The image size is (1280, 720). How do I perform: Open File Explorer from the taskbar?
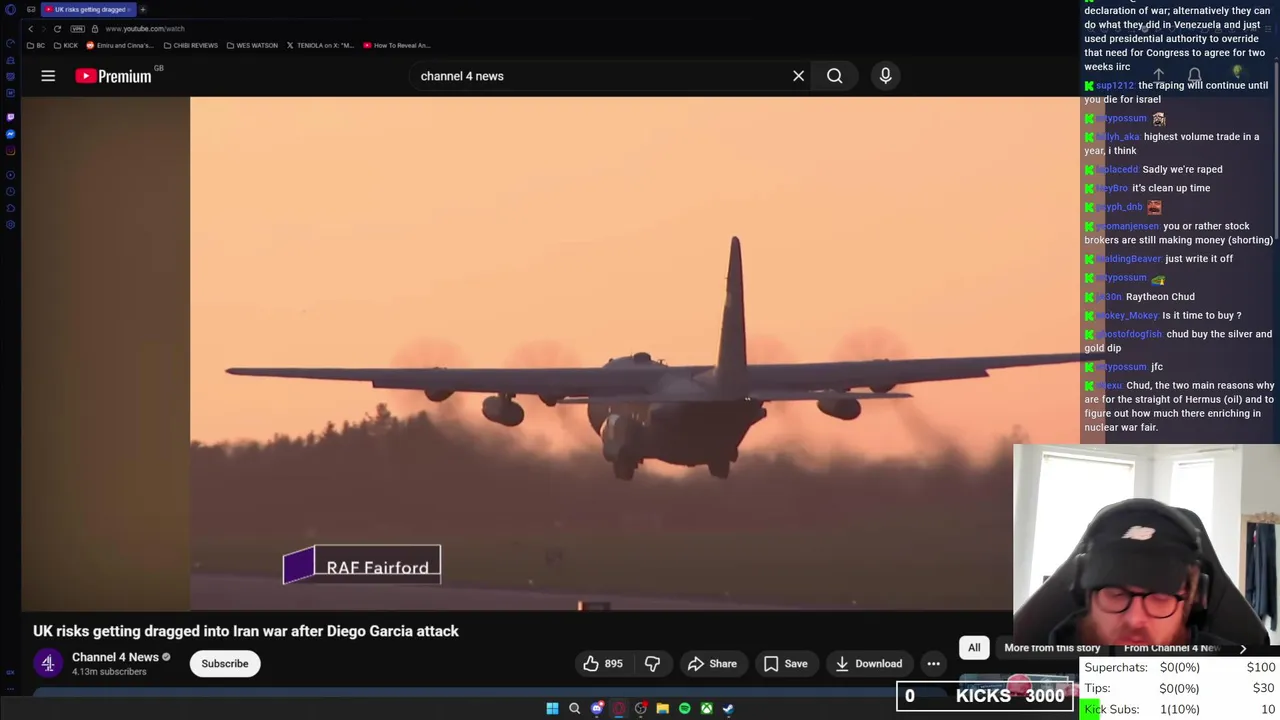click(663, 709)
